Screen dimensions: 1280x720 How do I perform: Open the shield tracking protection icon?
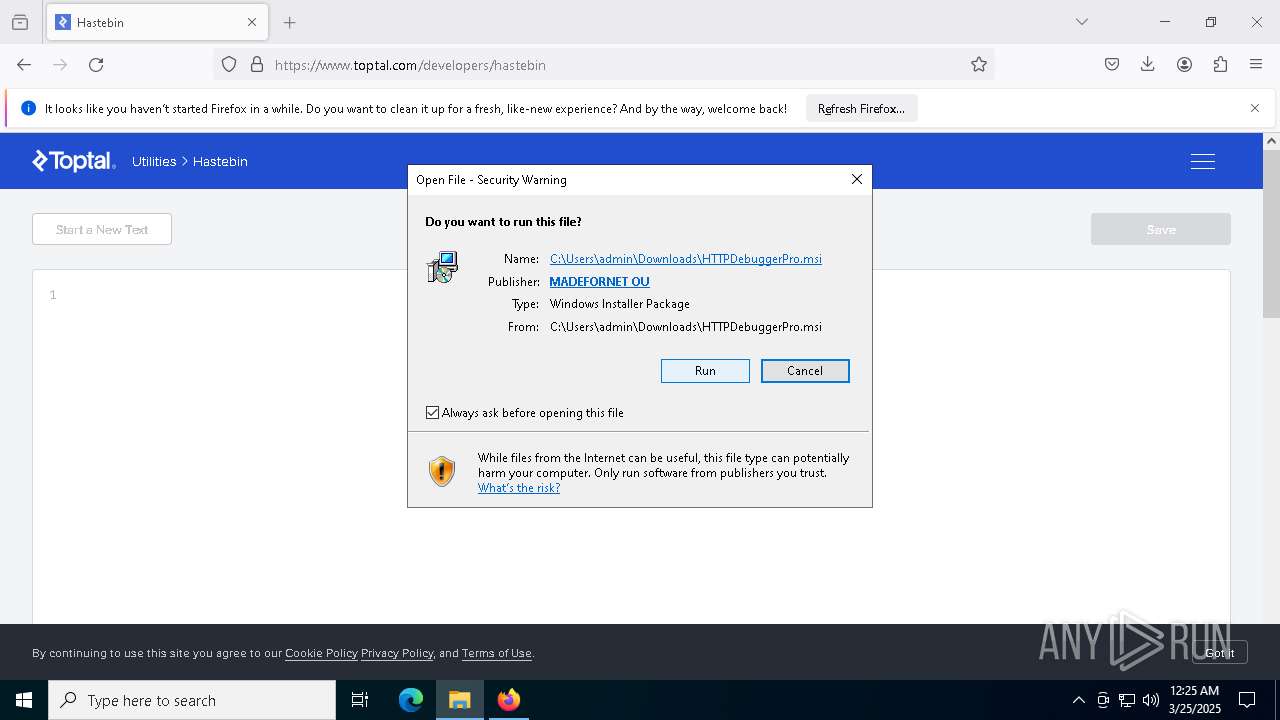click(229, 65)
